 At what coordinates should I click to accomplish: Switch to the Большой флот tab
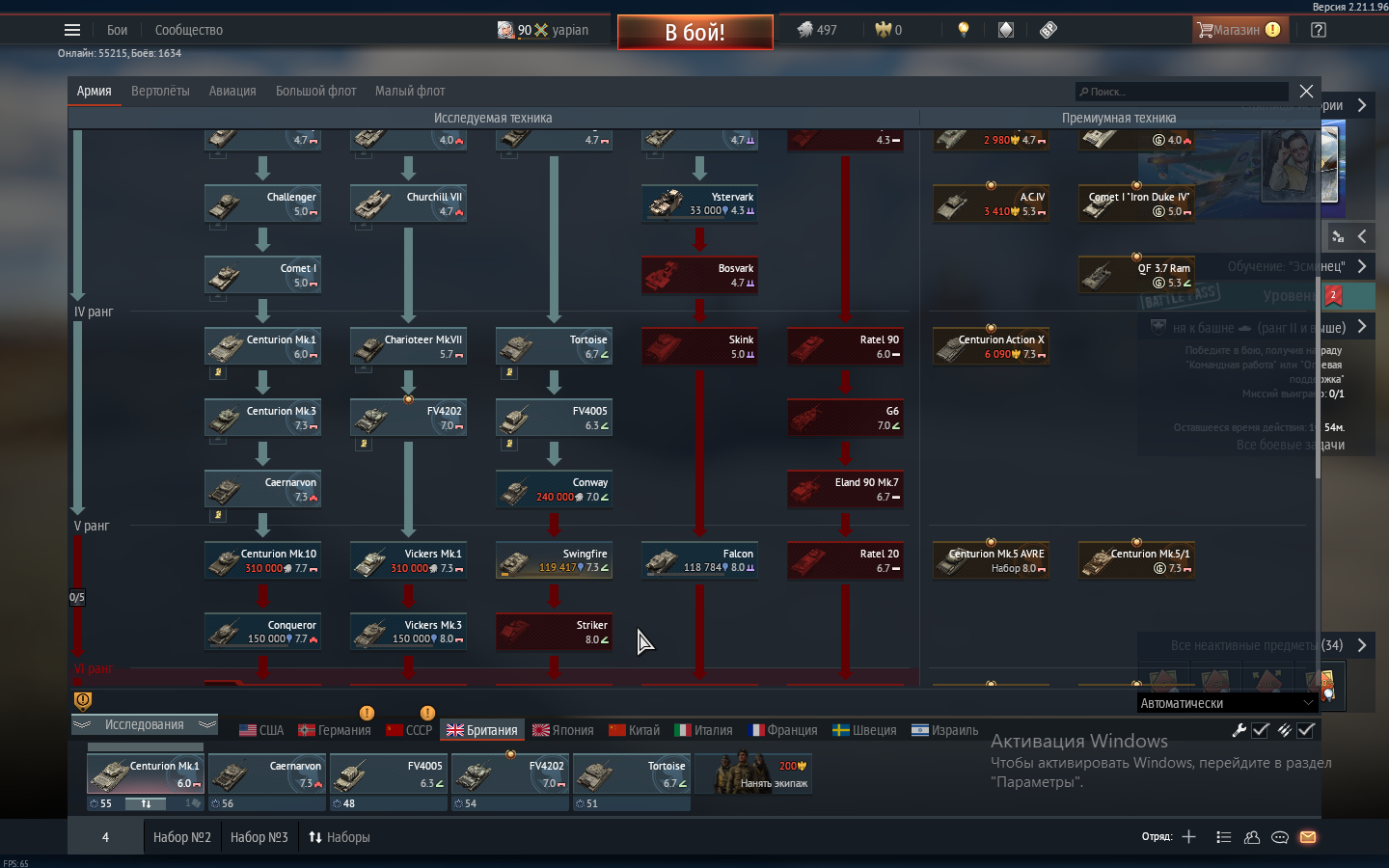point(316,91)
